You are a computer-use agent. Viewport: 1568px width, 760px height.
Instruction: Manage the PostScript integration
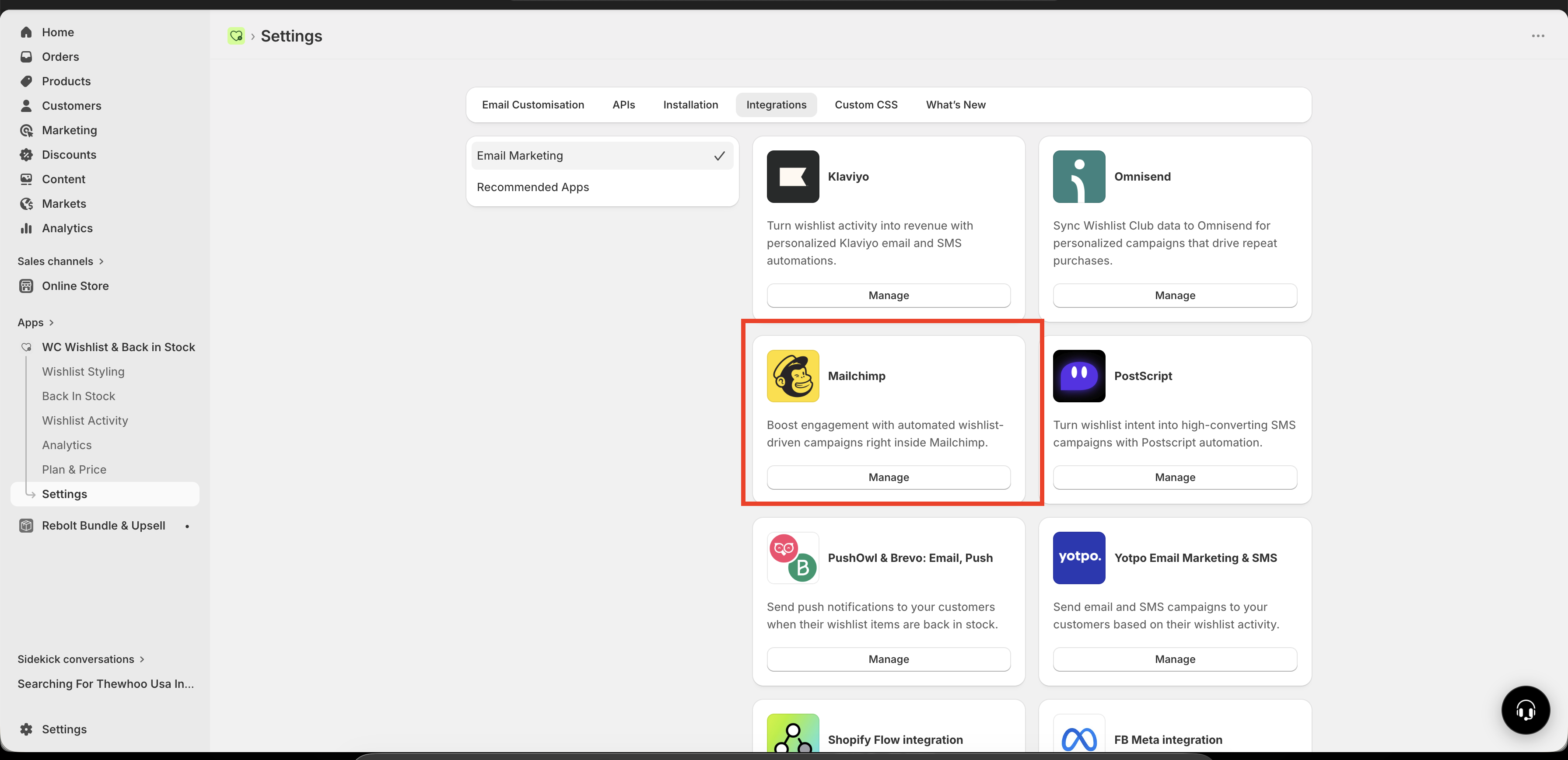point(1175,477)
